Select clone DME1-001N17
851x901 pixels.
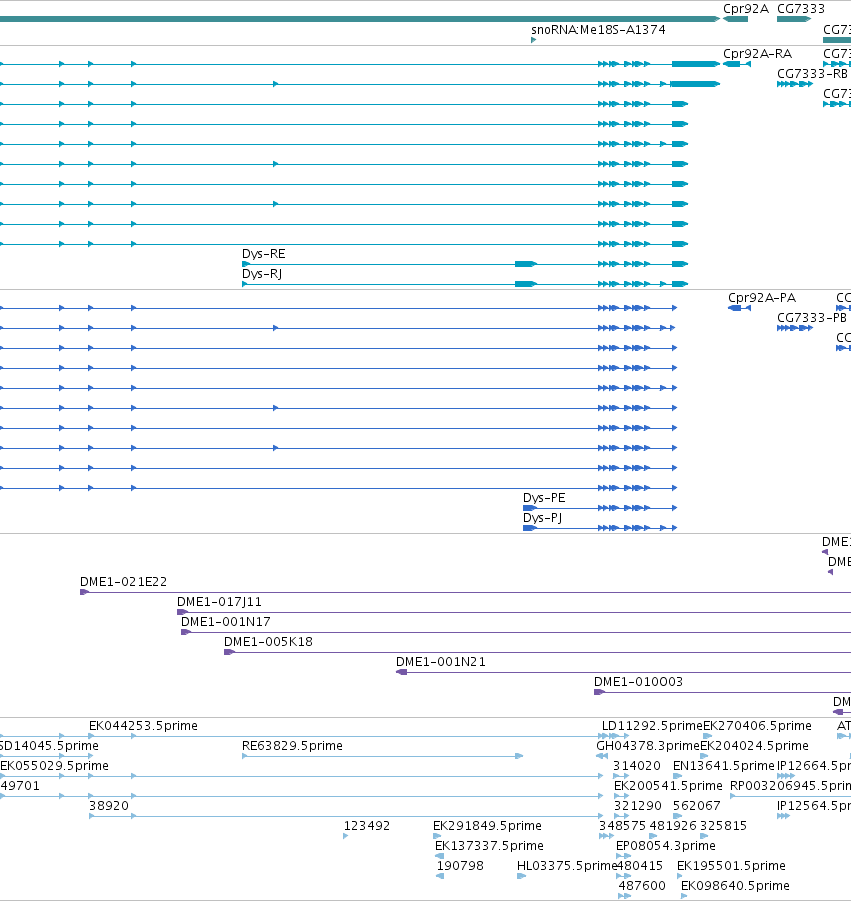coord(516,632)
